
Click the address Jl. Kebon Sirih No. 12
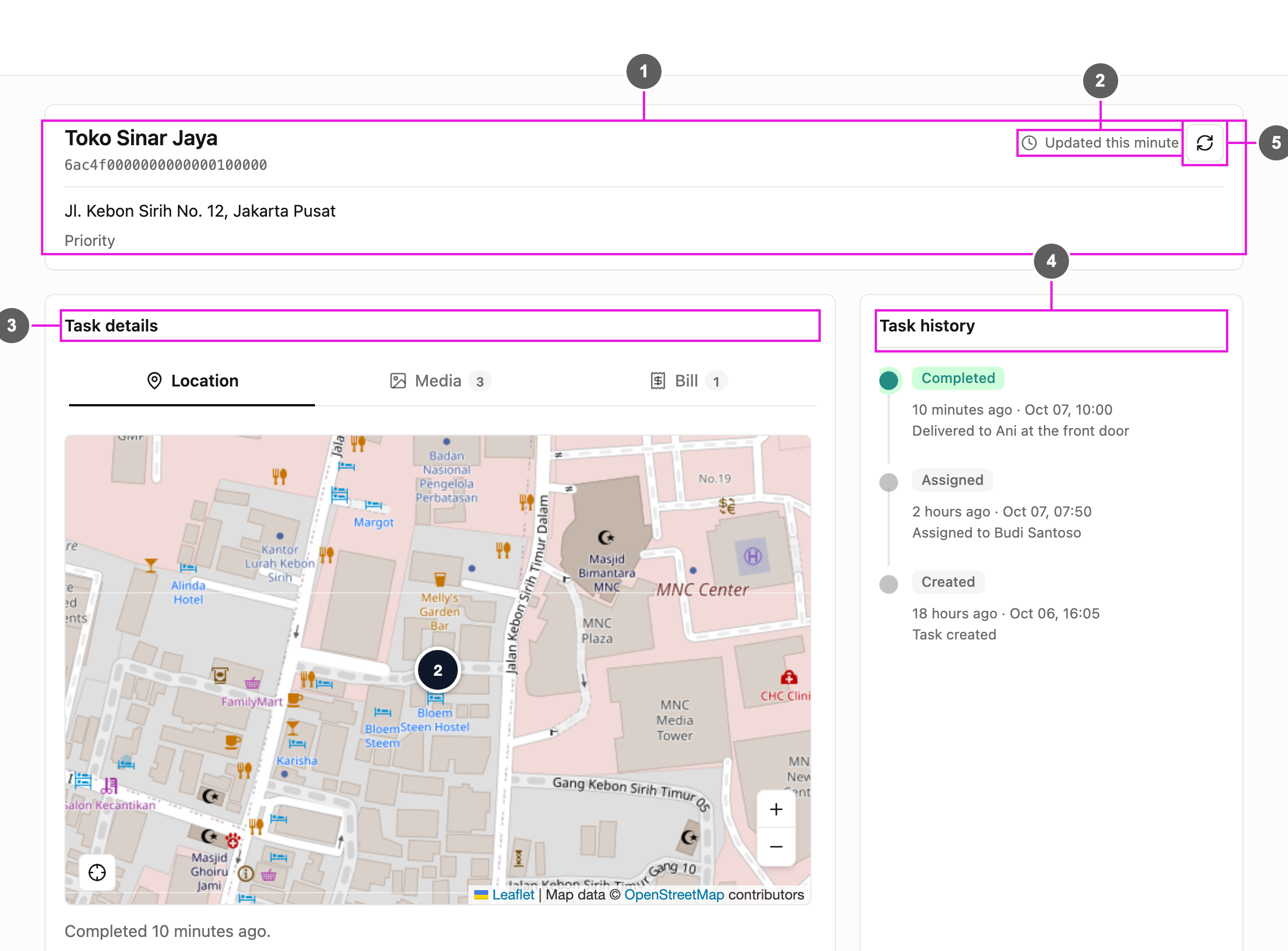pyautogui.click(x=200, y=211)
